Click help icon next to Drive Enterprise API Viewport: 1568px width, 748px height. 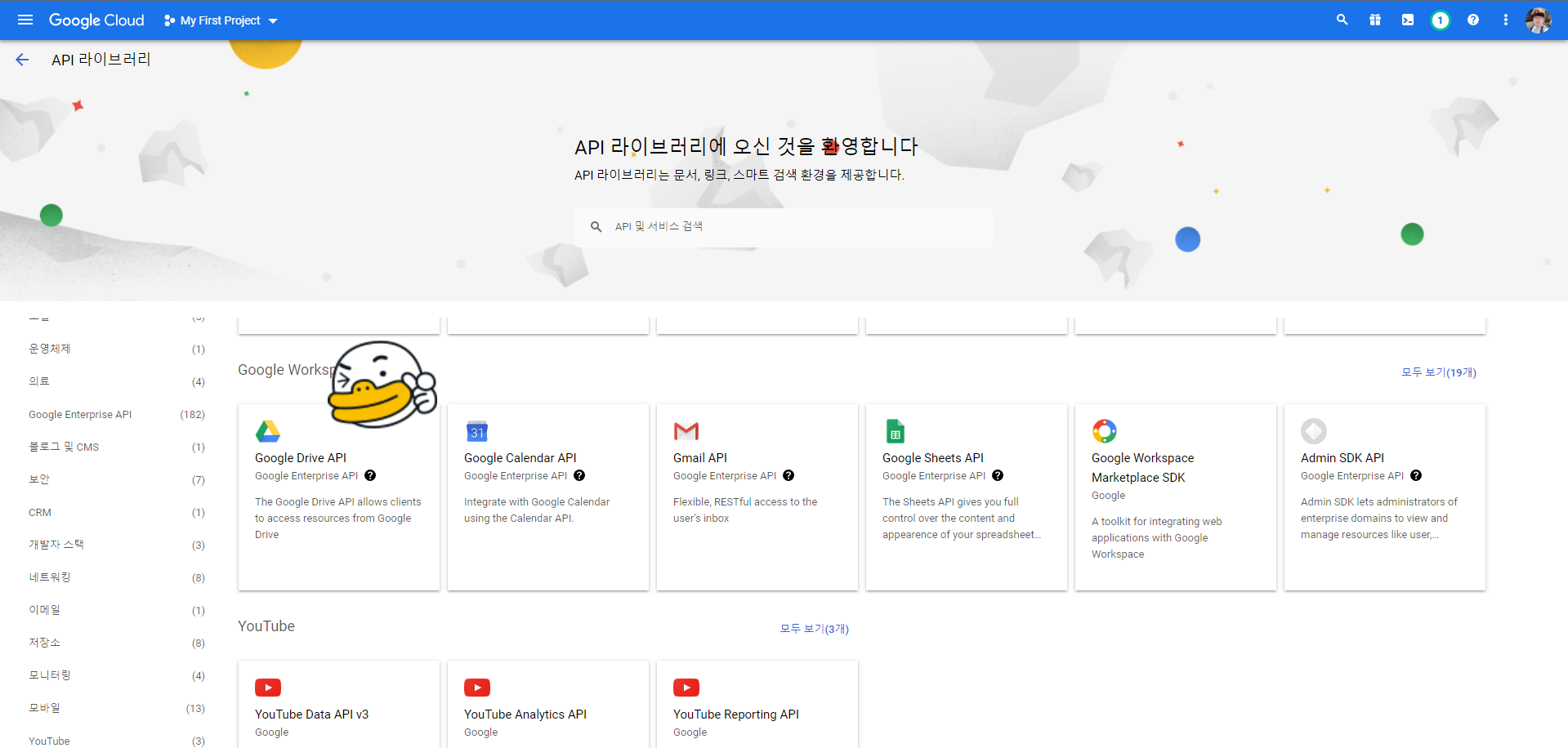370,475
